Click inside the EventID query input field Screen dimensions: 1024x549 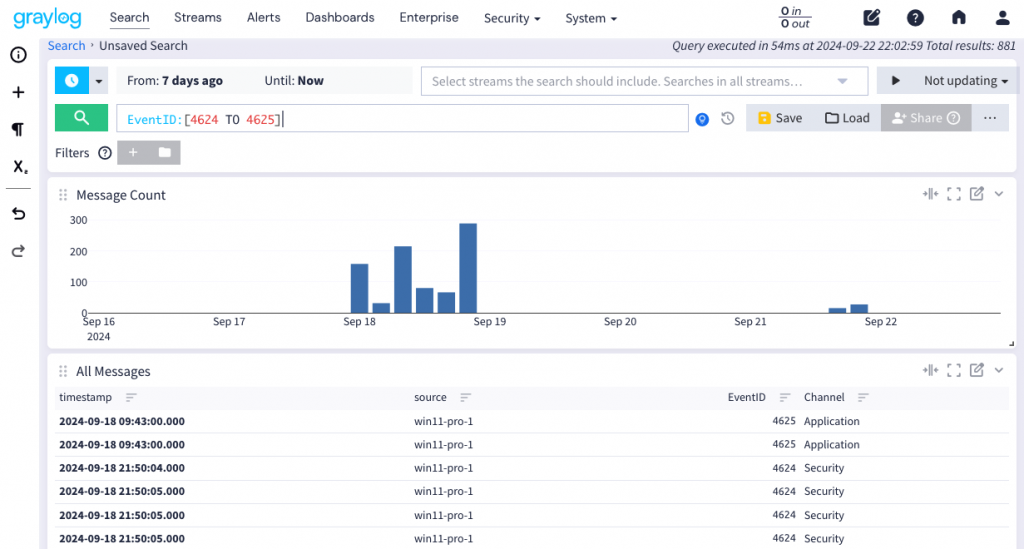click(x=402, y=119)
